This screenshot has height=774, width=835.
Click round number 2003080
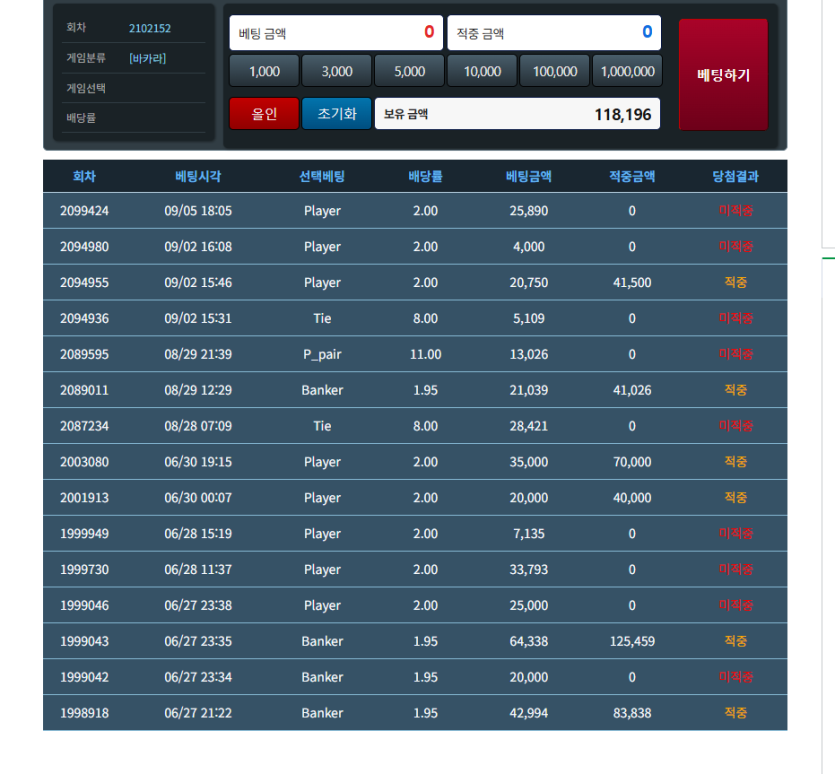click(x=84, y=462)
